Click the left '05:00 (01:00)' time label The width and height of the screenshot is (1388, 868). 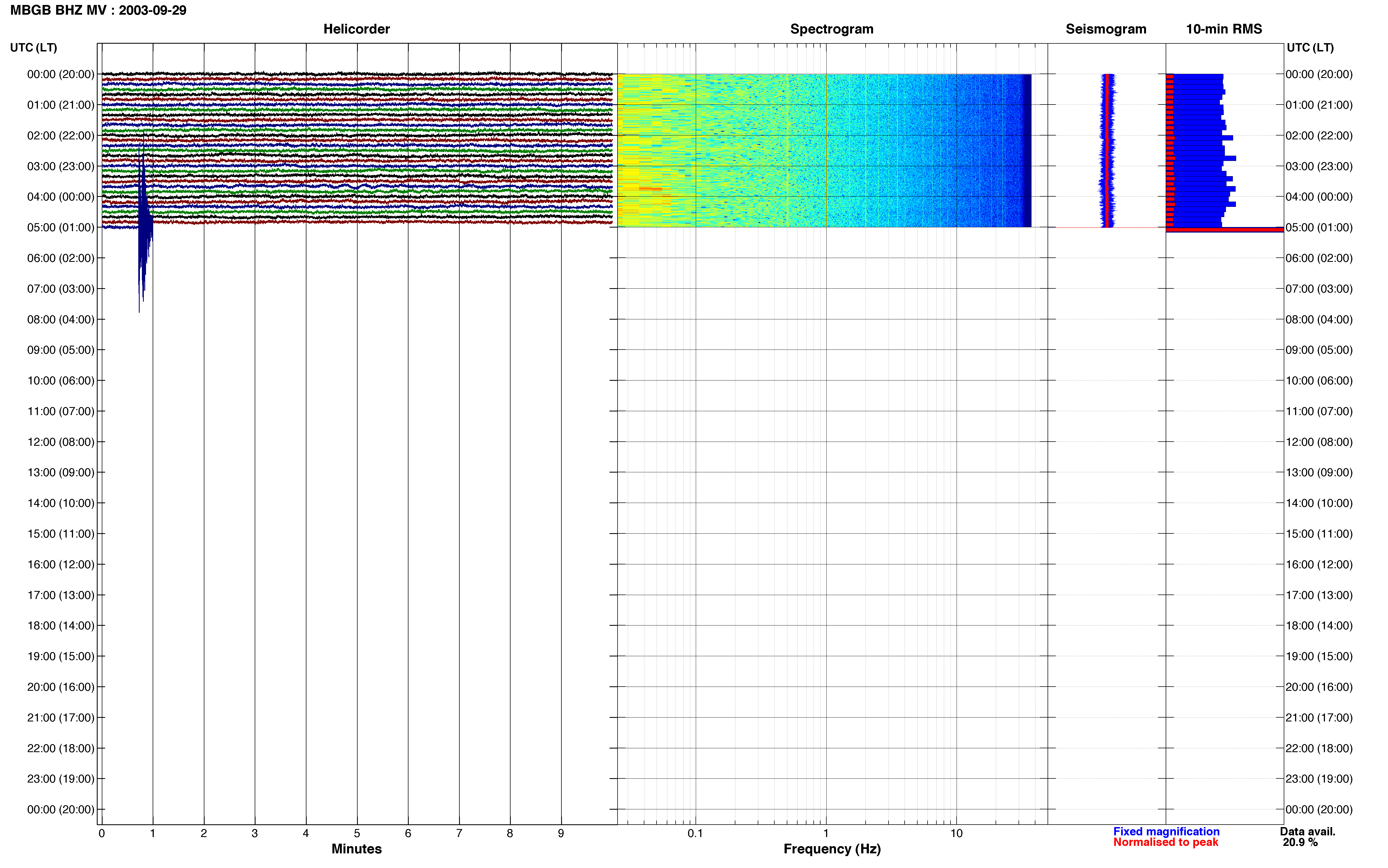click(61, 227)
